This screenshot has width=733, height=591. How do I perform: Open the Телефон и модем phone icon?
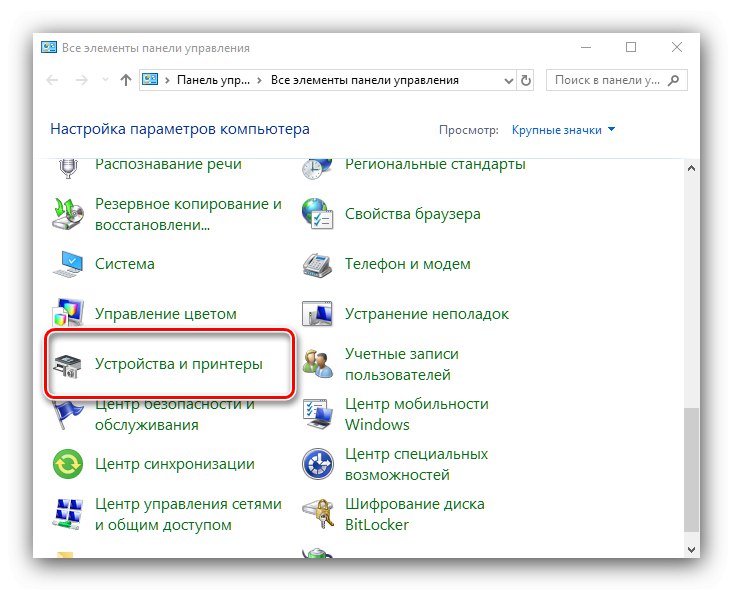pyautogui.click(x=317, y=265)
